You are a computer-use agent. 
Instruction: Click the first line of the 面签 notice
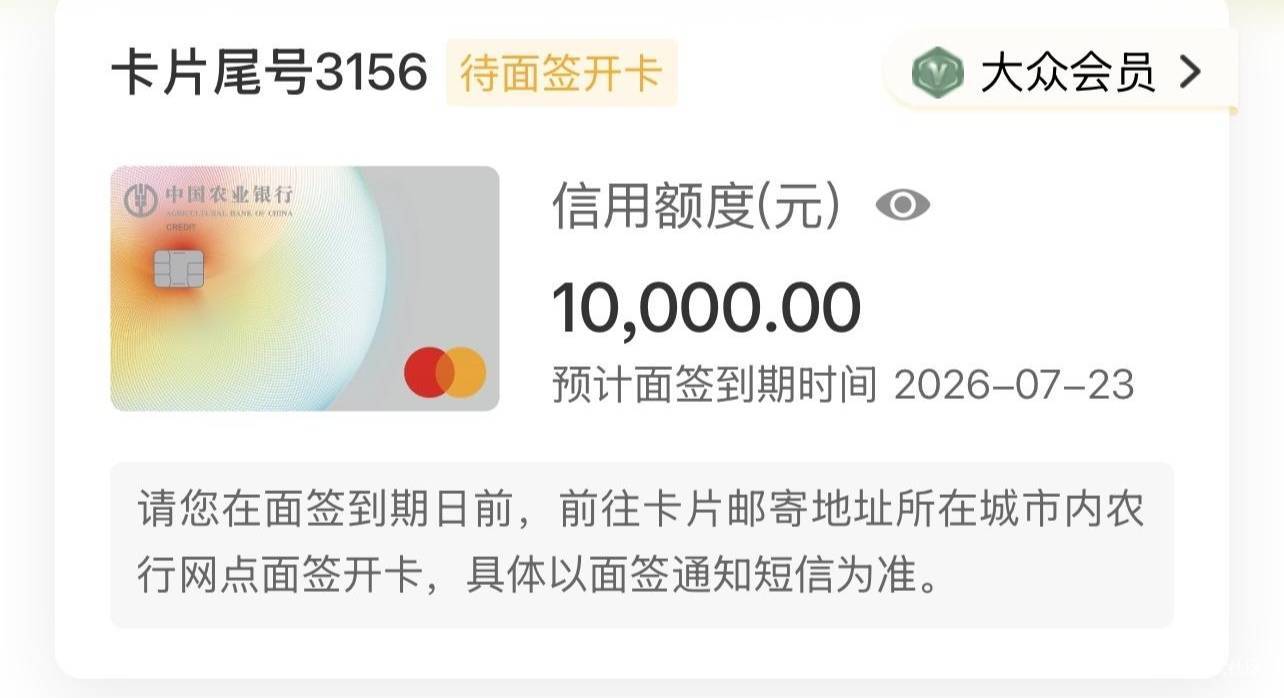[640, 510]
